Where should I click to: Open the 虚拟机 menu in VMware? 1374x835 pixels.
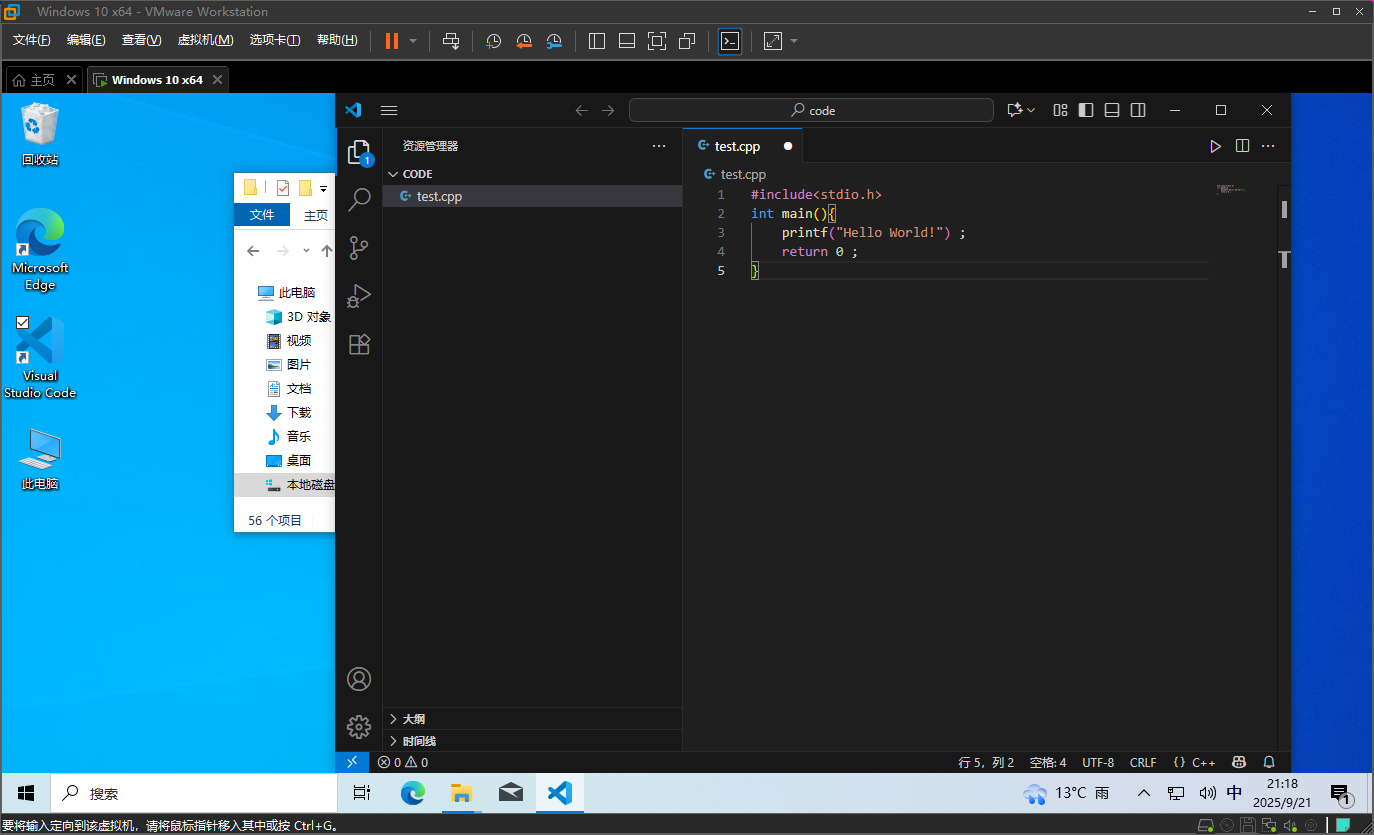pyautogui.click(x=205, y=40)
